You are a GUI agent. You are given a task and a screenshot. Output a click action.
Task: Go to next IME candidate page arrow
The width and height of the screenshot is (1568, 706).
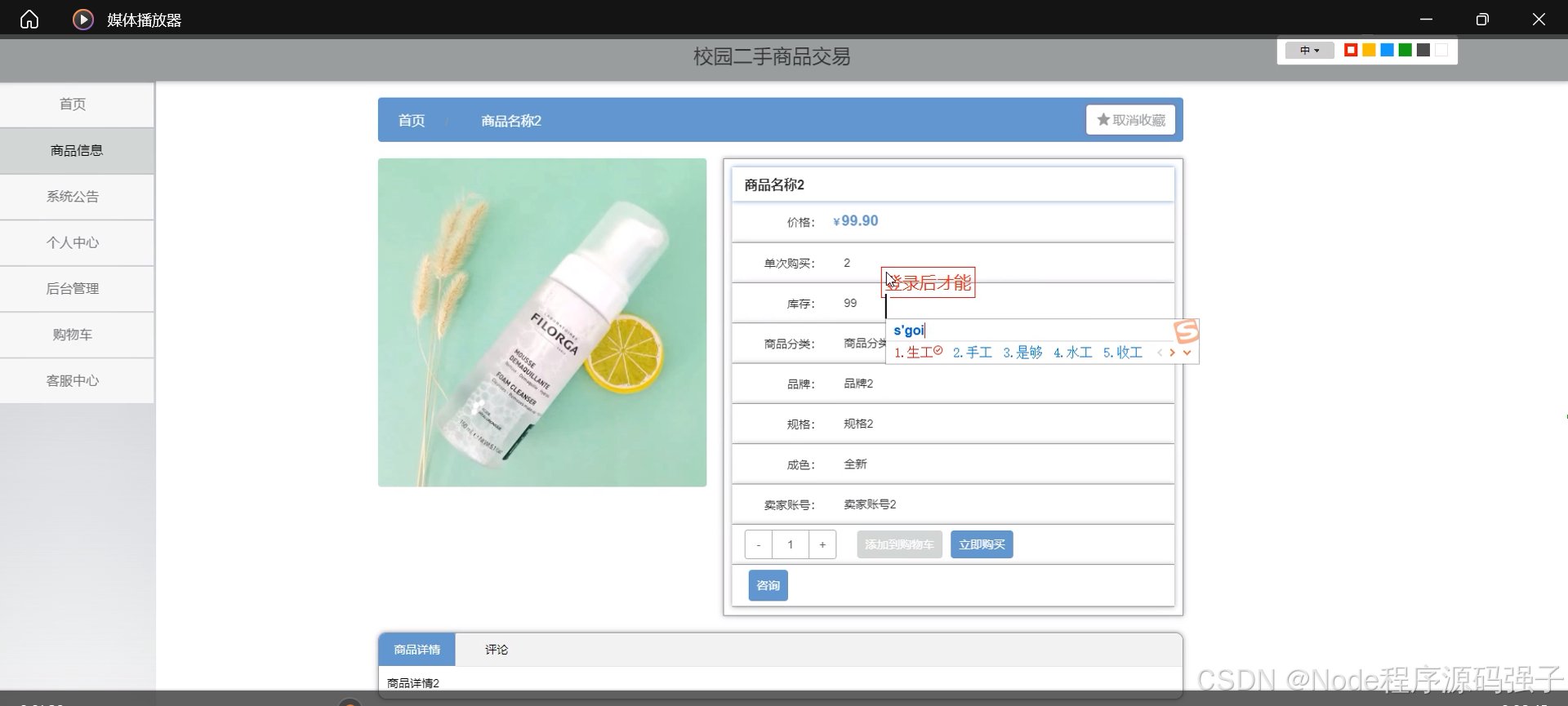coord(1173,353)
